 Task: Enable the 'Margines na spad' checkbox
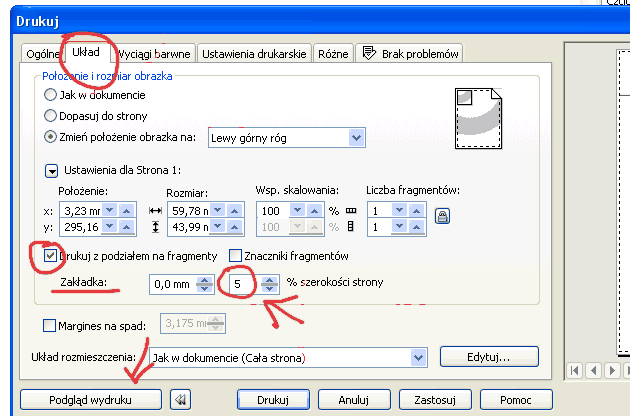[x=51, y=323]
